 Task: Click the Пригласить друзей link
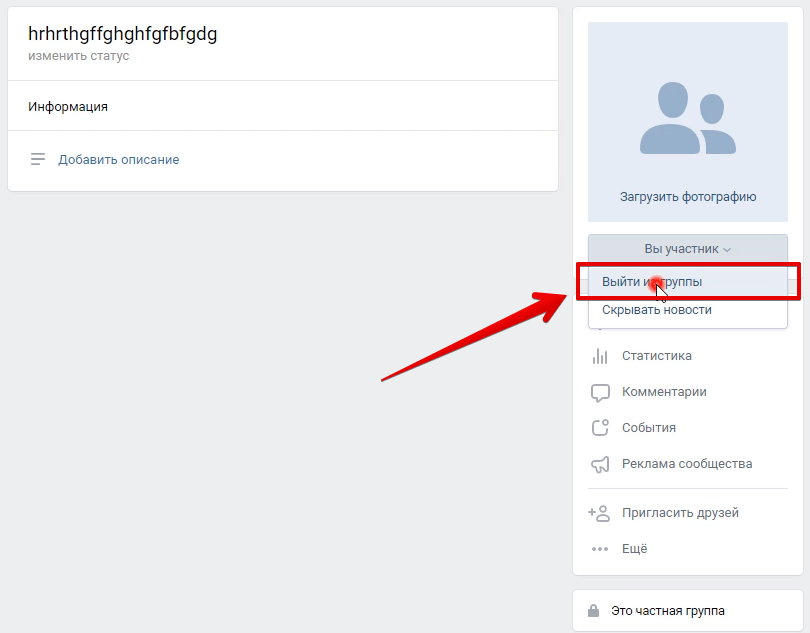(680, 513)
